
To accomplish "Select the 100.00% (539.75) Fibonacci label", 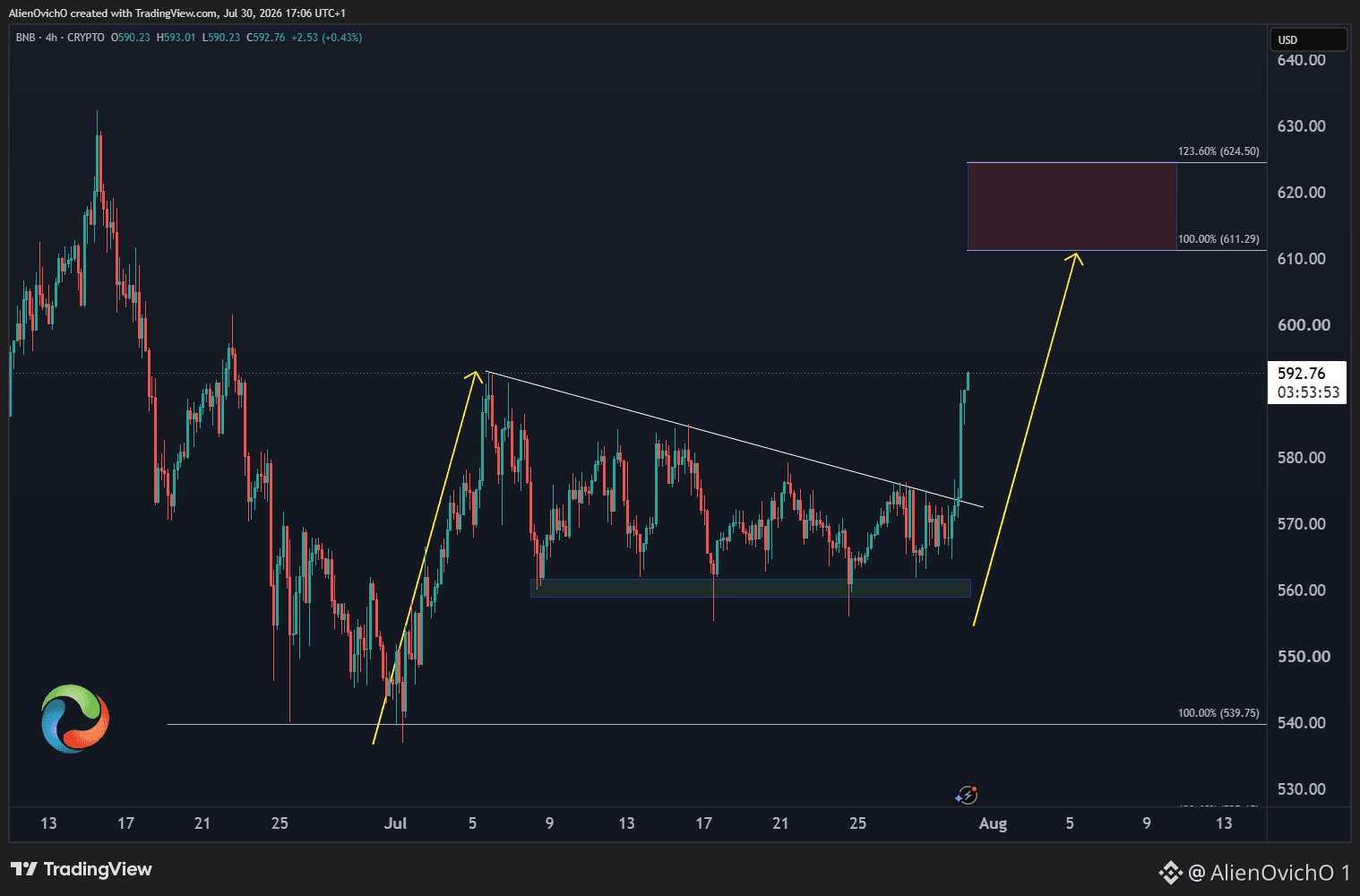I will click(1218, 713).
